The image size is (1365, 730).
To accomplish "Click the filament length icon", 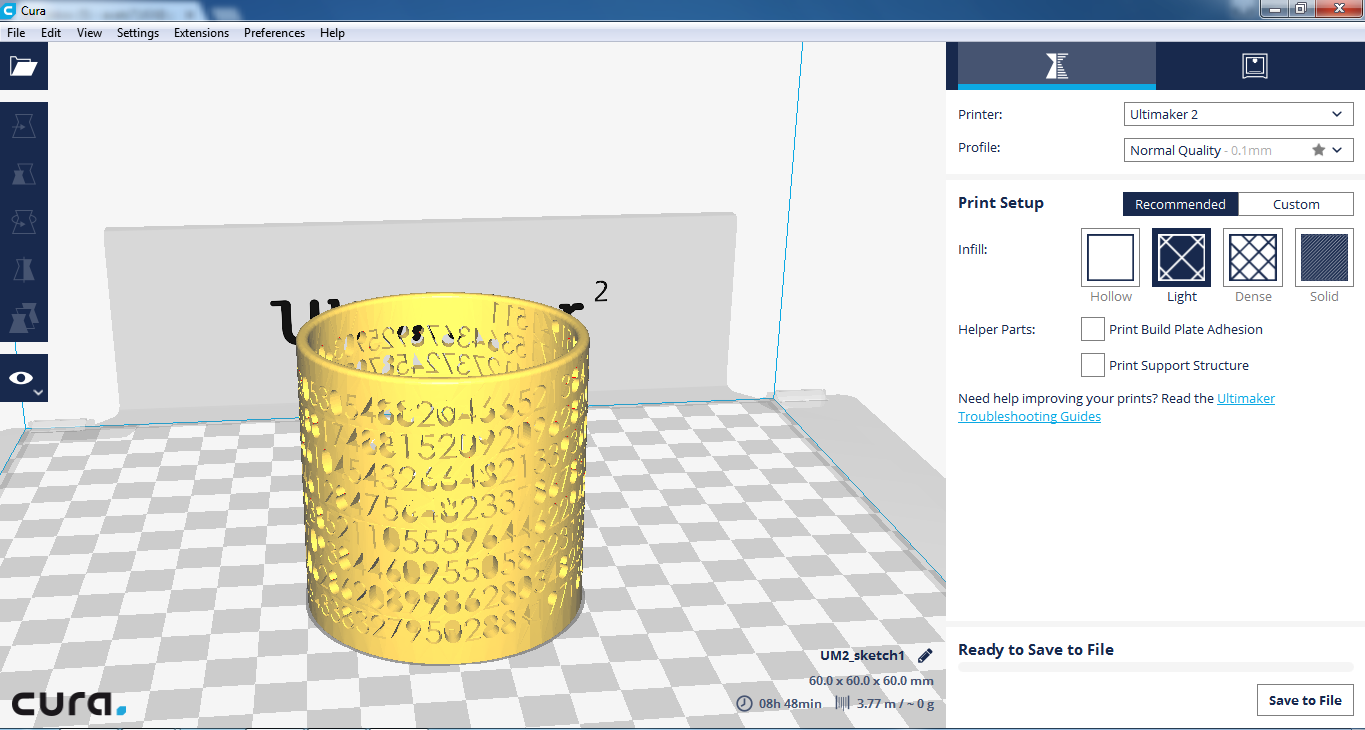I will pyautogui.click(x=842, y=703).
